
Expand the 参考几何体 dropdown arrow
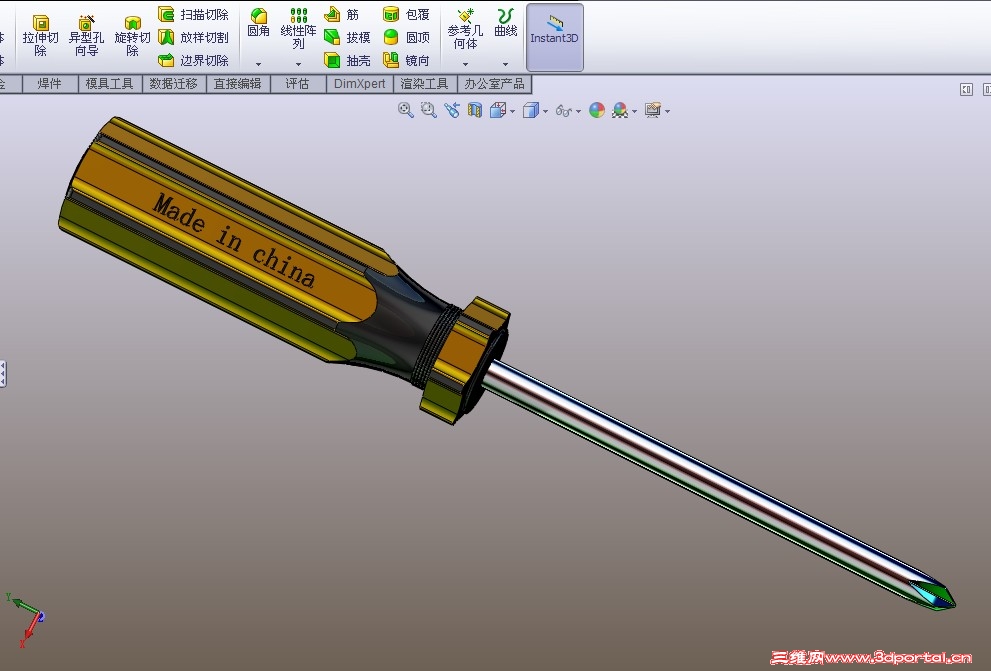[x=465, y=64]
